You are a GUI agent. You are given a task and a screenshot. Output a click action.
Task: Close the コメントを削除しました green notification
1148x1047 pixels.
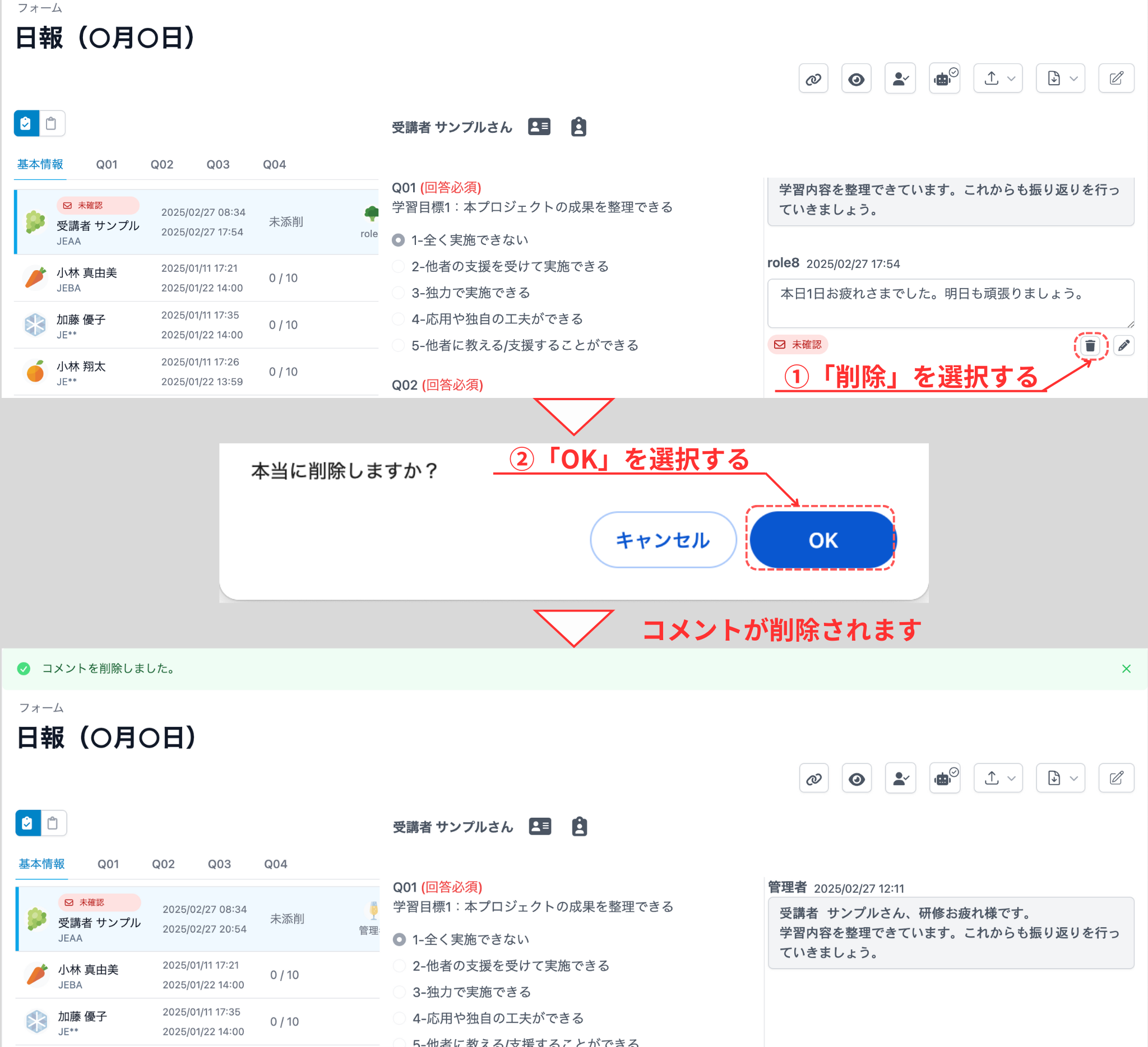tap(1127, 669)
